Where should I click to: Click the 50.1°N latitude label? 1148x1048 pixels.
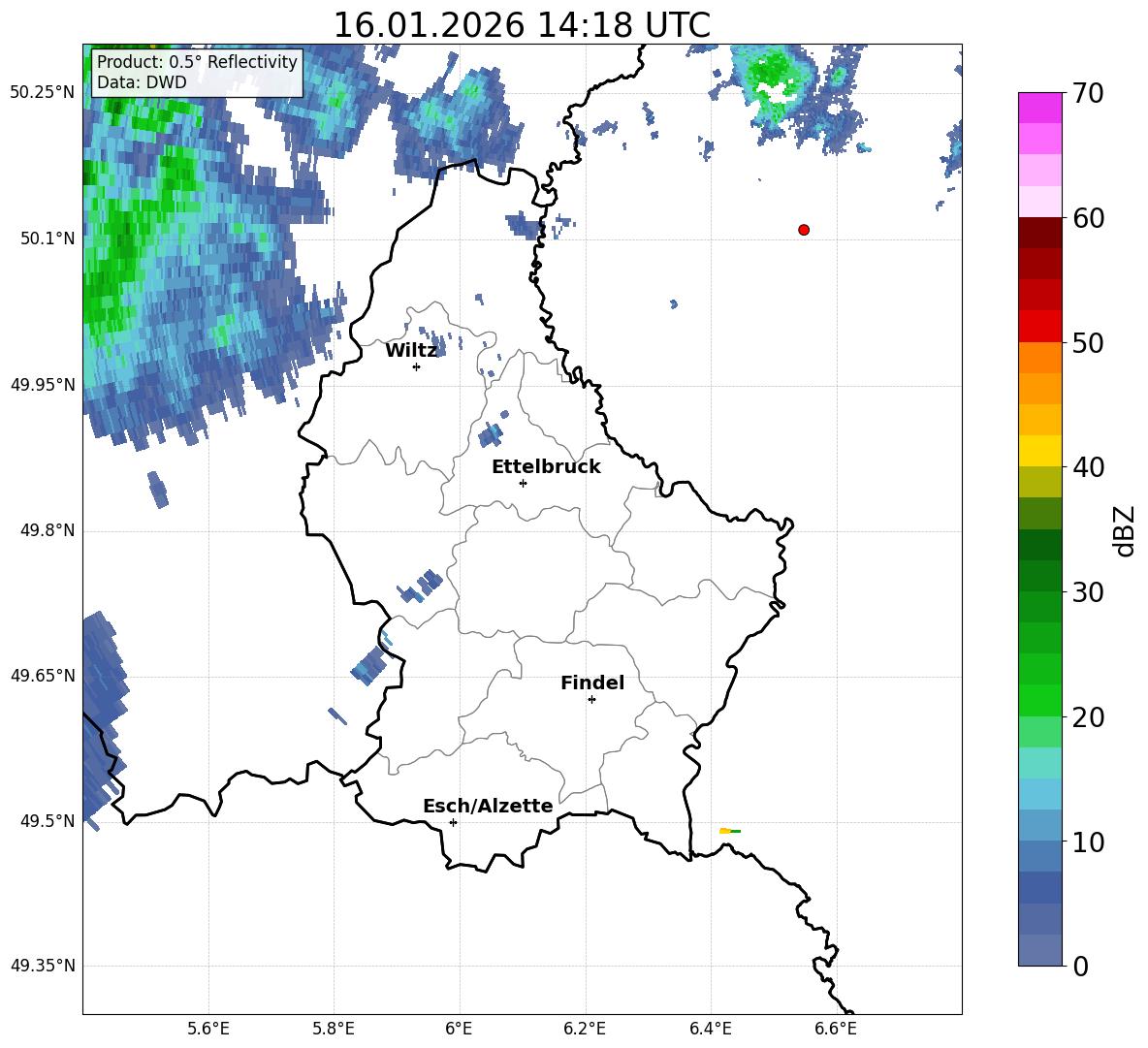tap(48, 238)
